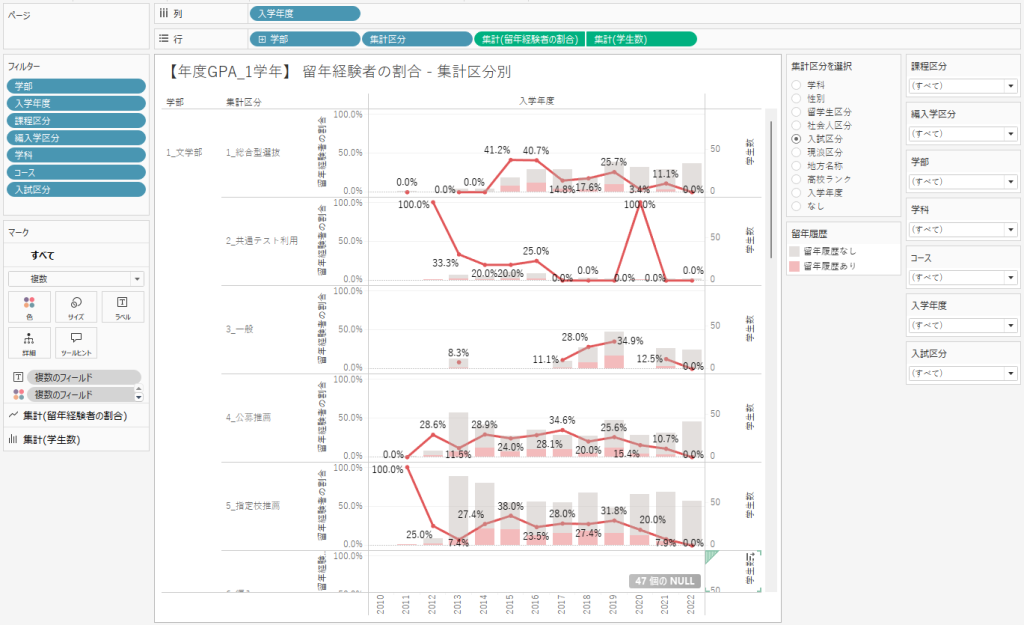
Task: Click the 詳細 (Detail) marks button
Action: 29,342
